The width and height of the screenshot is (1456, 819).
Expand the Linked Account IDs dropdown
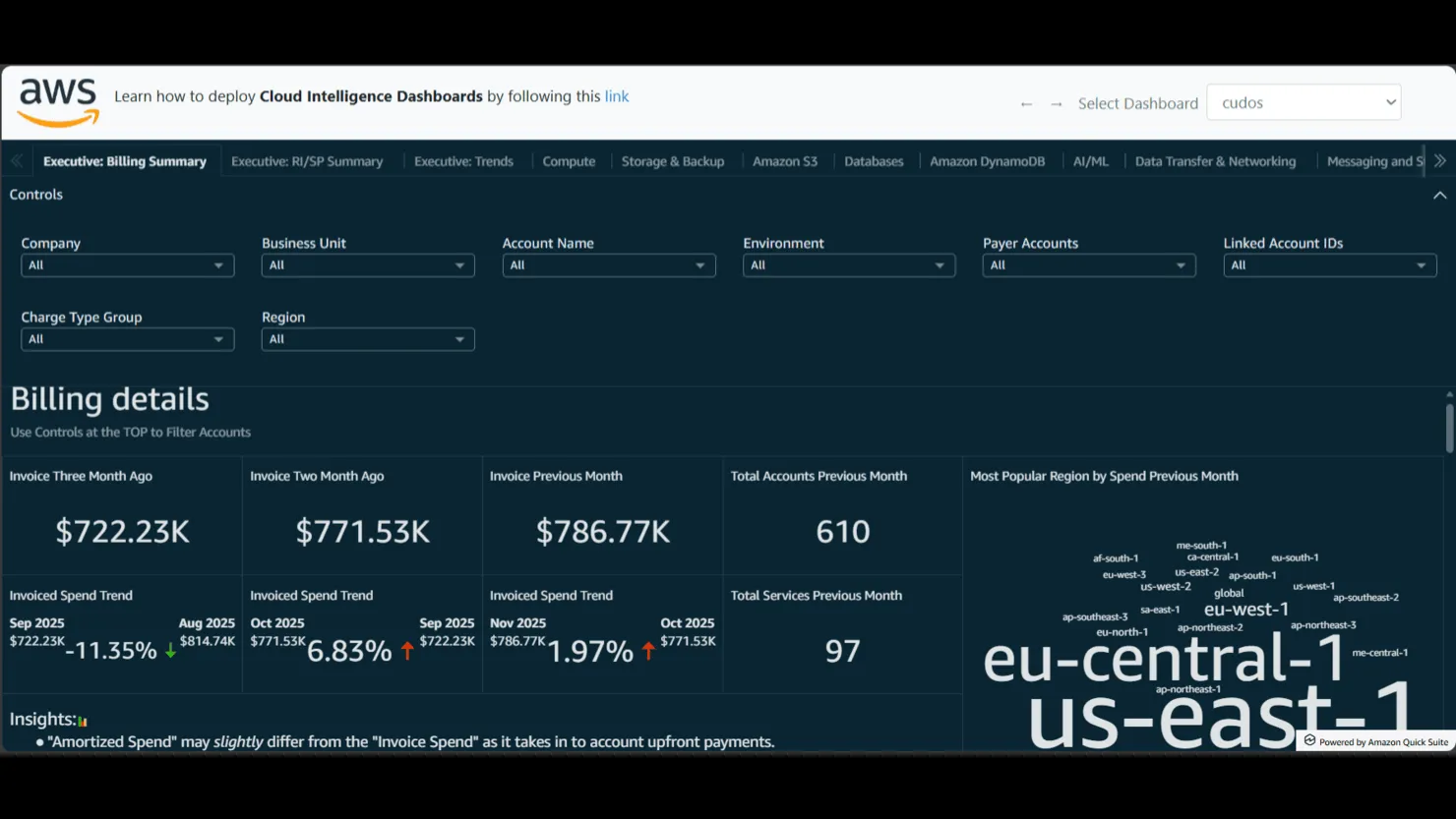[x=1329, y=265]
